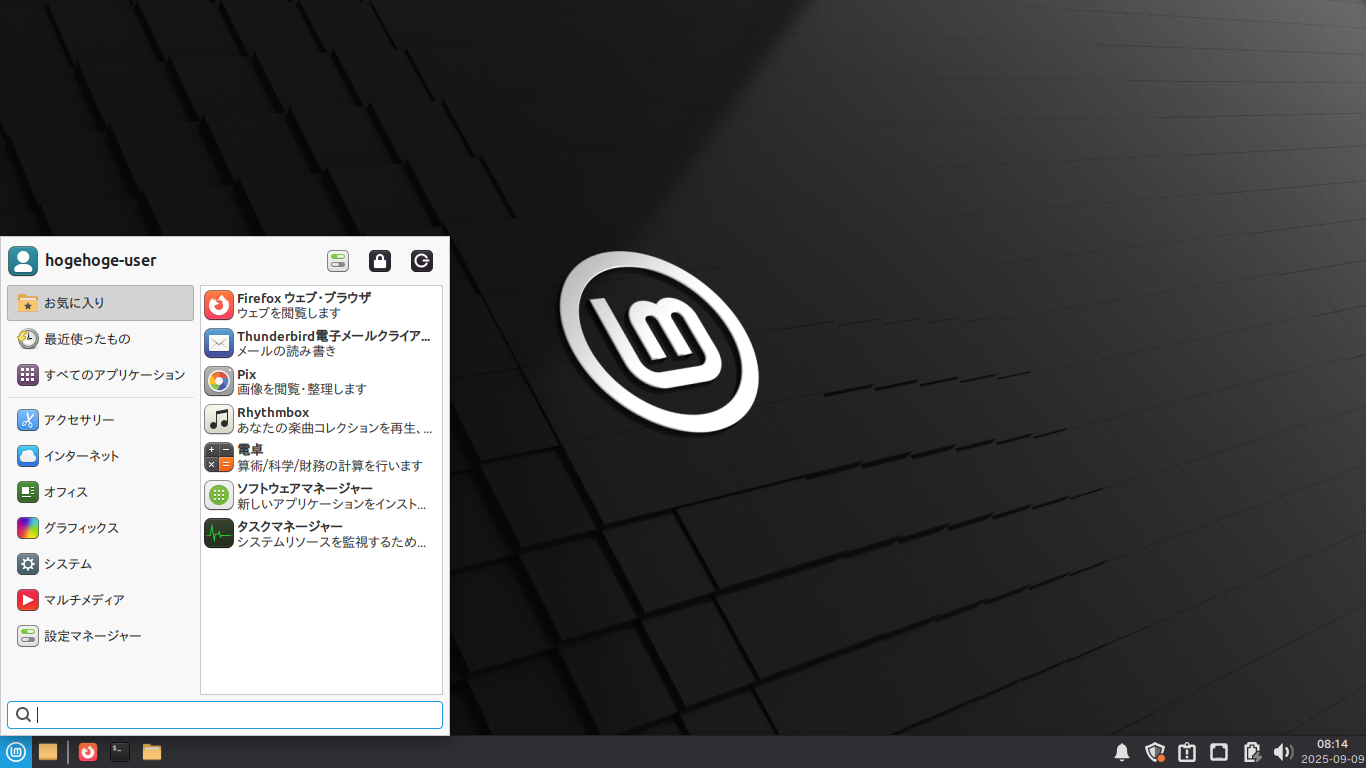This screenshot has width=1366, height=768.
Task: Open the 電卓 calculator app
Action: coord(321,457)
